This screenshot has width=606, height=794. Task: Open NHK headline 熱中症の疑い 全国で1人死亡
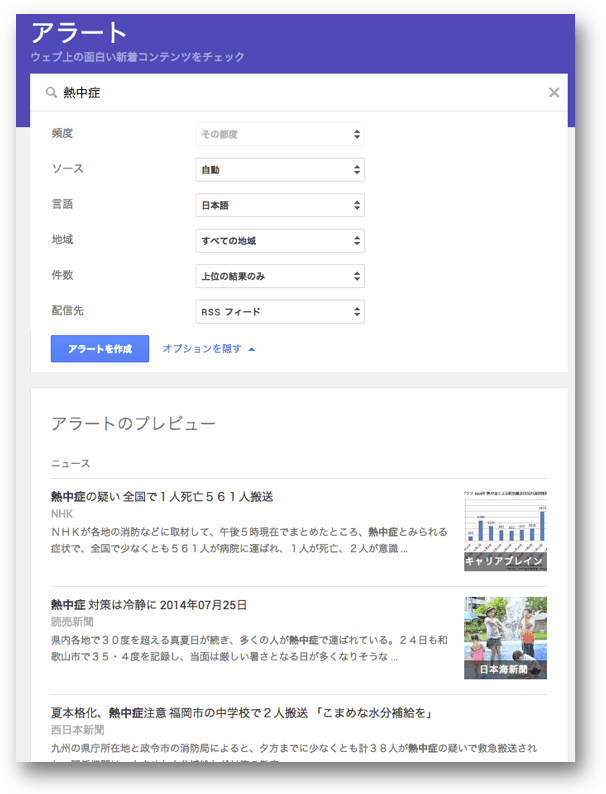(162, 497)
